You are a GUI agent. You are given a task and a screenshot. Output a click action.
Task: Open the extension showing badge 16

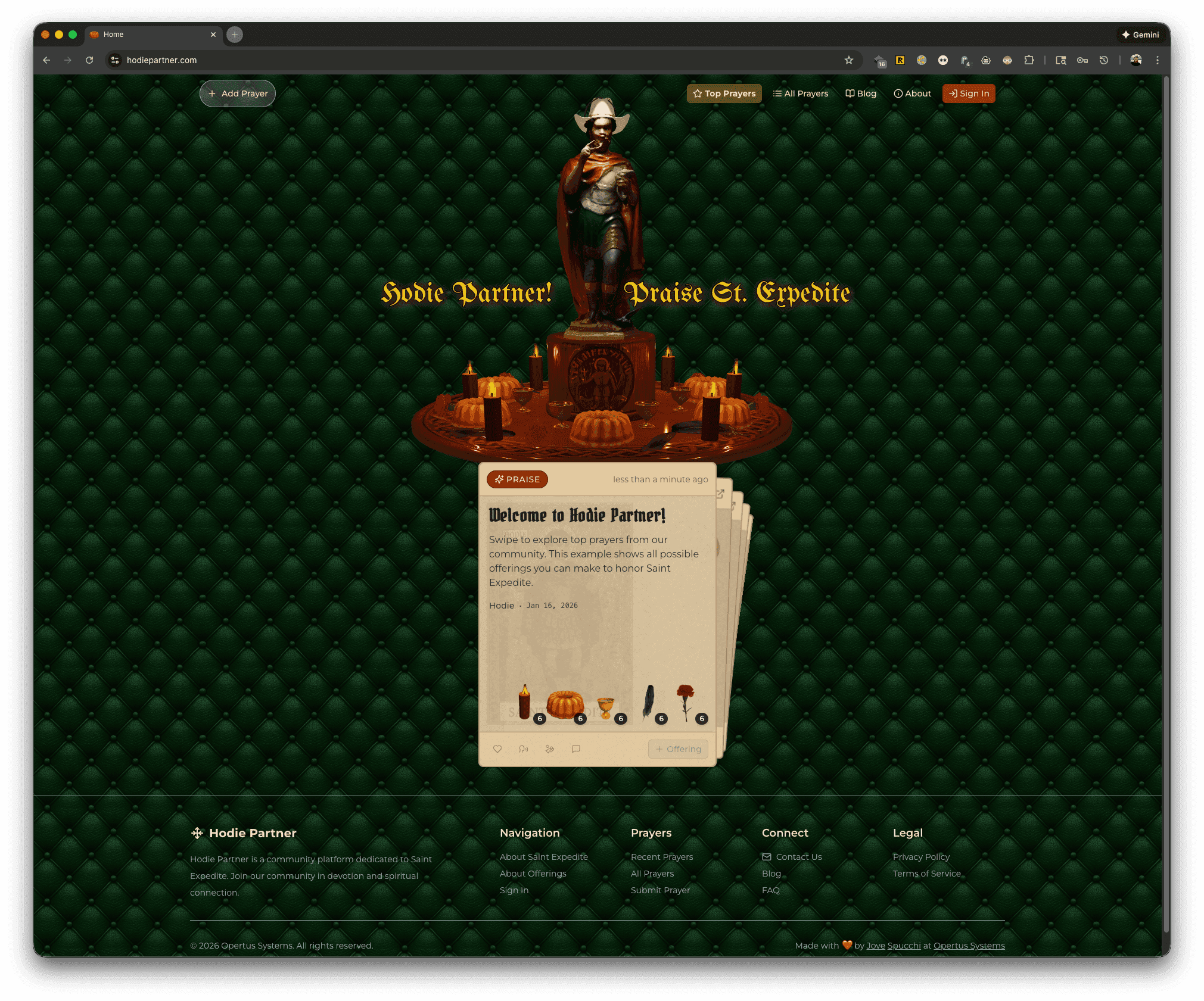click(x=879, y=60)
